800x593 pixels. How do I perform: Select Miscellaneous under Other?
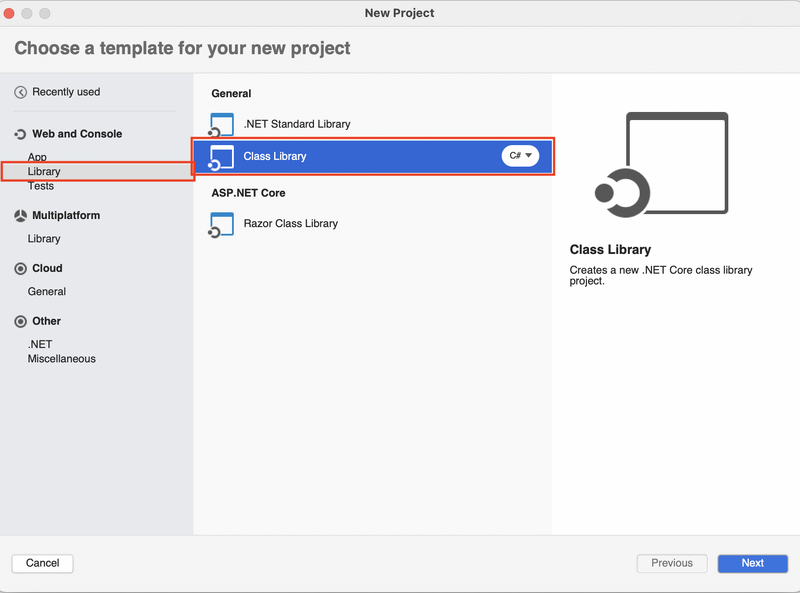click(x=61, y=359)
